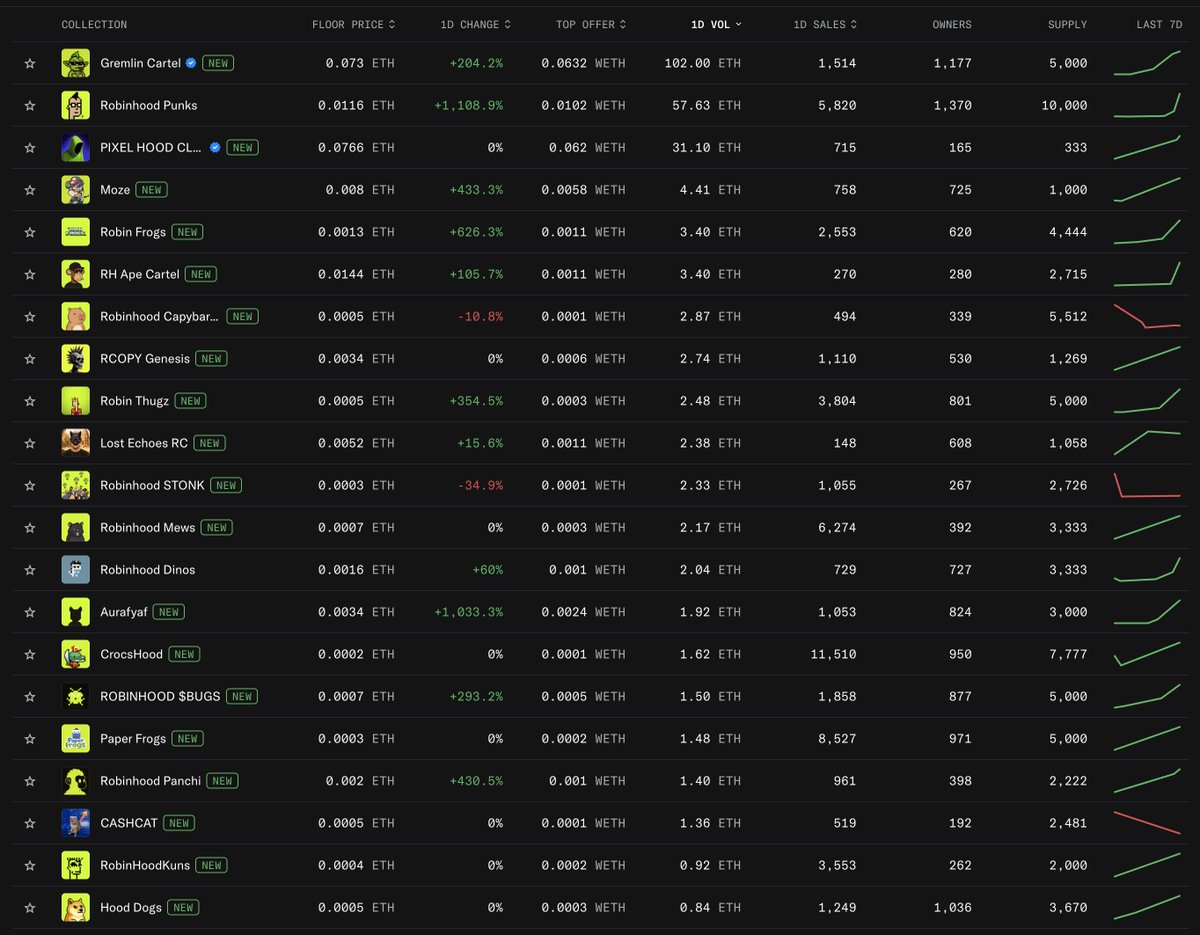Click Robinhood Punks +1,108.9% change value

(468, 105)
